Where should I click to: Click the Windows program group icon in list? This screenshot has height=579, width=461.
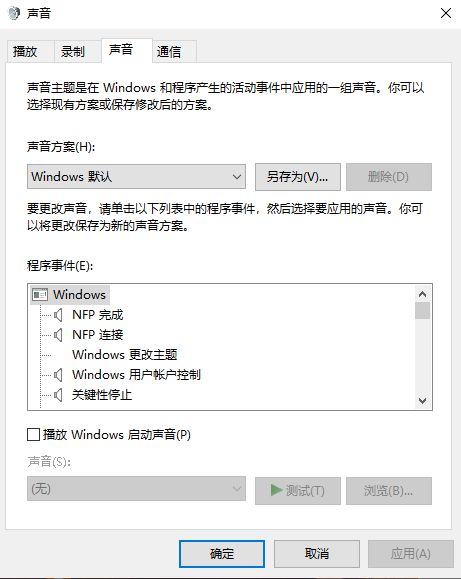(x=40, y=295)
